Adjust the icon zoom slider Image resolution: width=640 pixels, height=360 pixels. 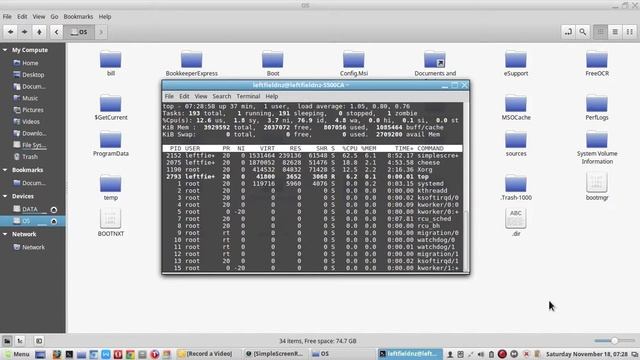point(614,341)
